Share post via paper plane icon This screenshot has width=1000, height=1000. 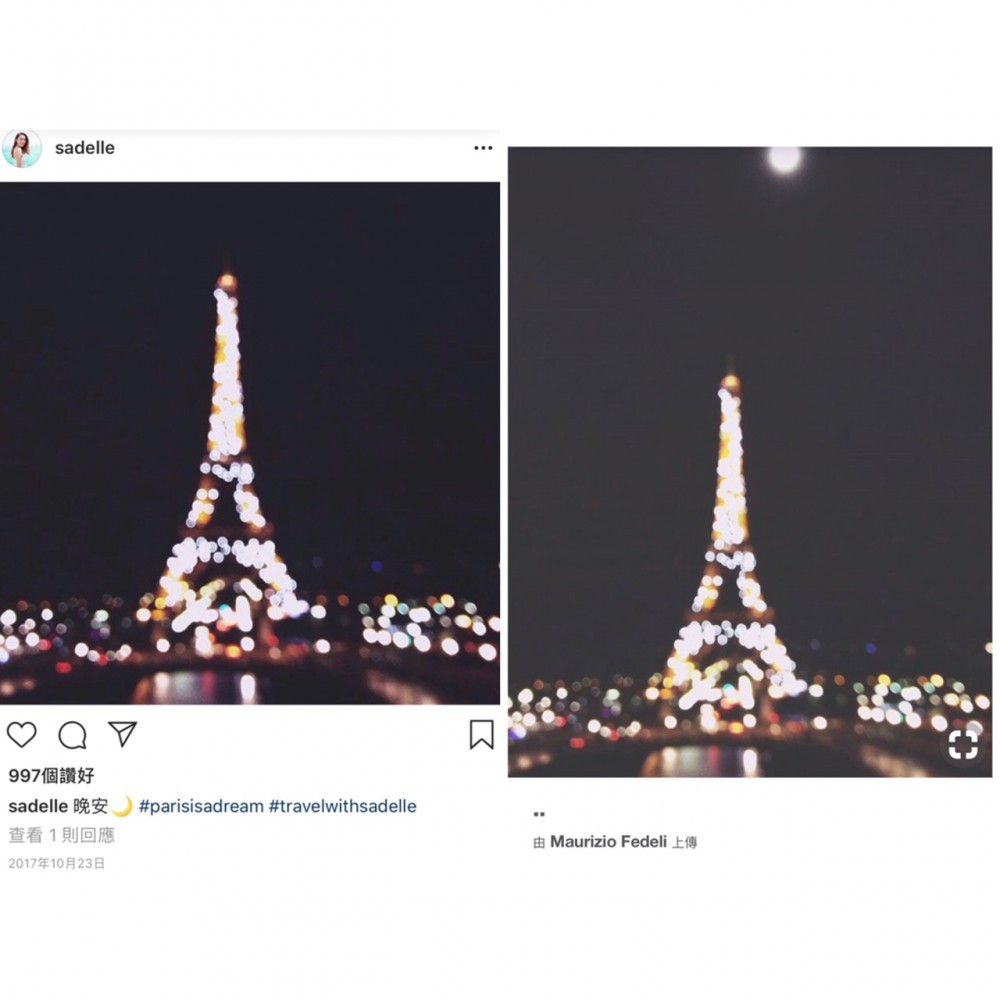[x=122, y=735]
